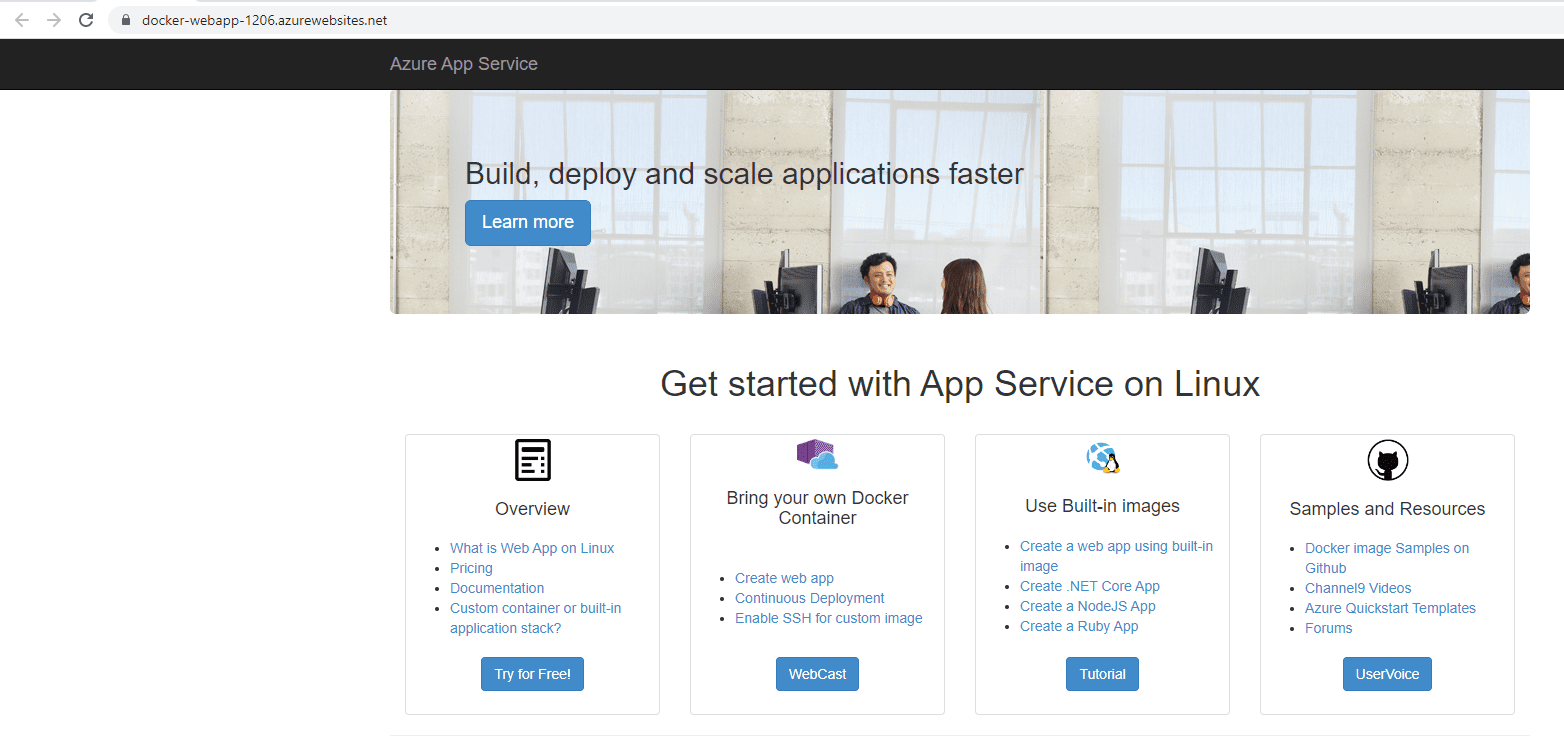1564x747 pixels.
Task: Click the GitHub octocat icon
Action: point(1388,461)
